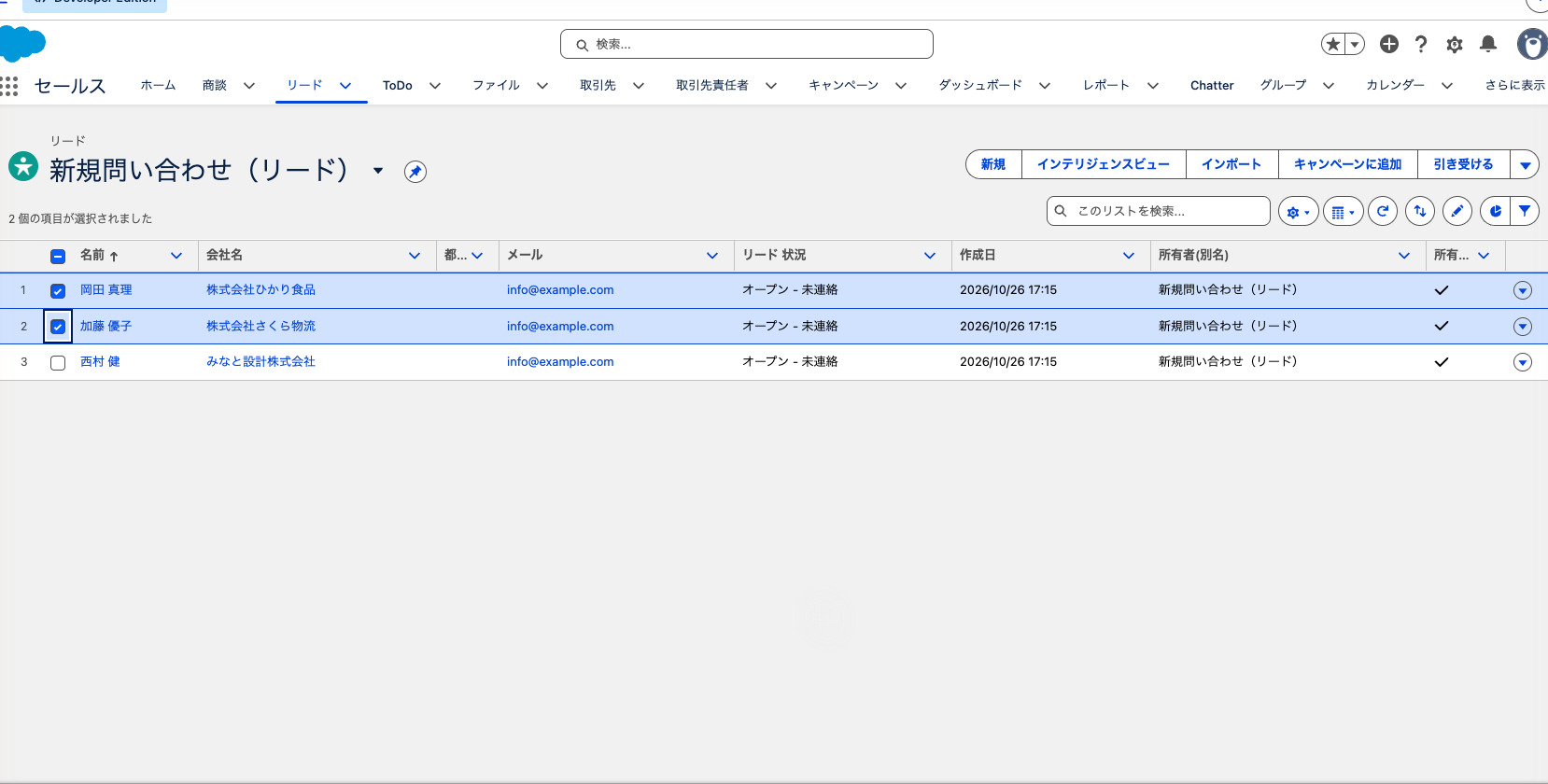
Task: Check the 西村 健 row checkbox
Action: coord(58,363)
